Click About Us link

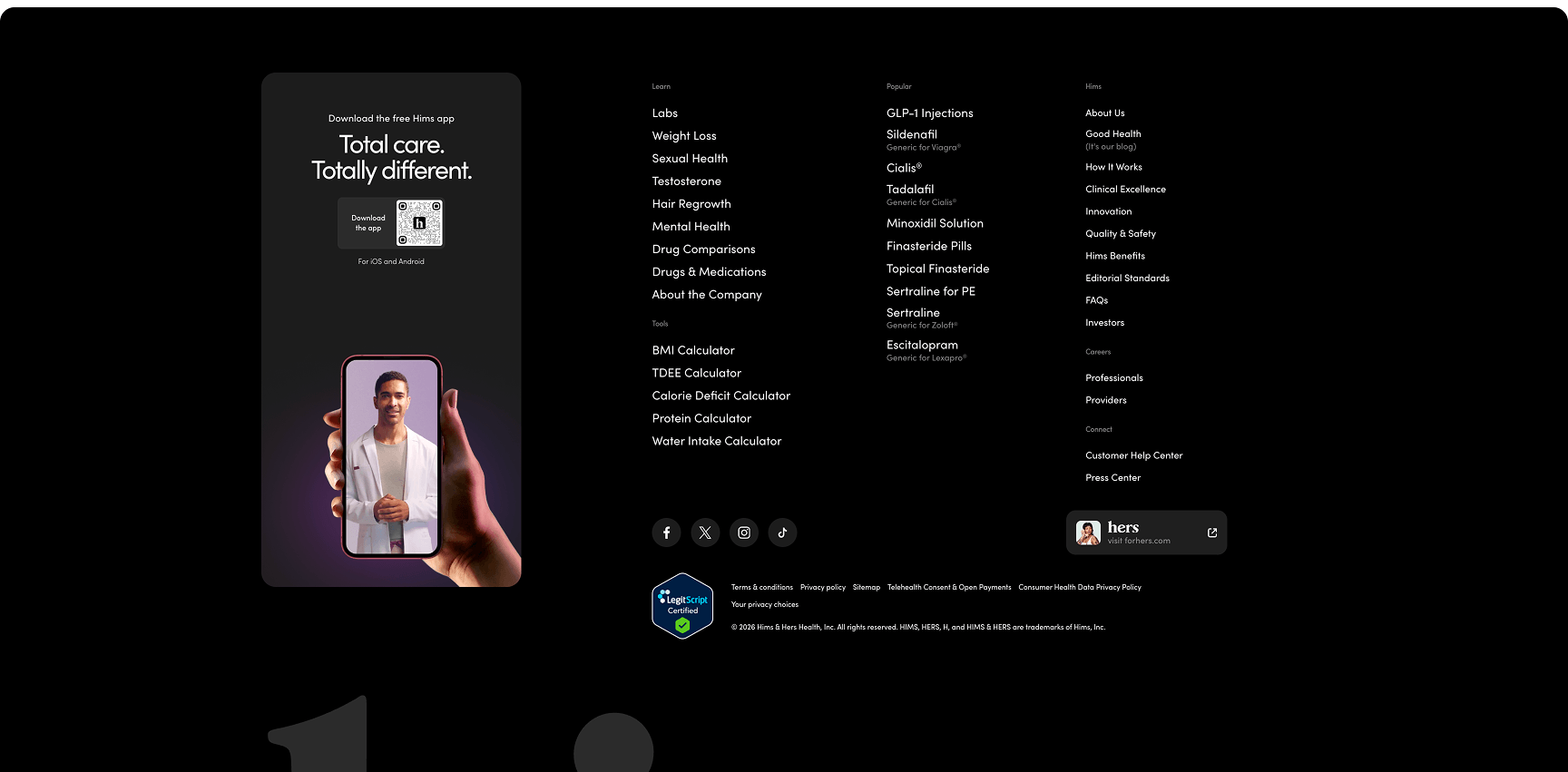click(1104, 113)
